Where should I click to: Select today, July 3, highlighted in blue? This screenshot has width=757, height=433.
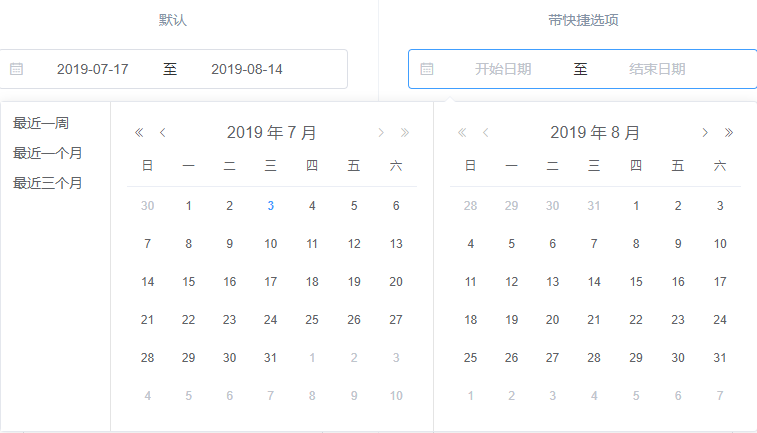[271, 206]
